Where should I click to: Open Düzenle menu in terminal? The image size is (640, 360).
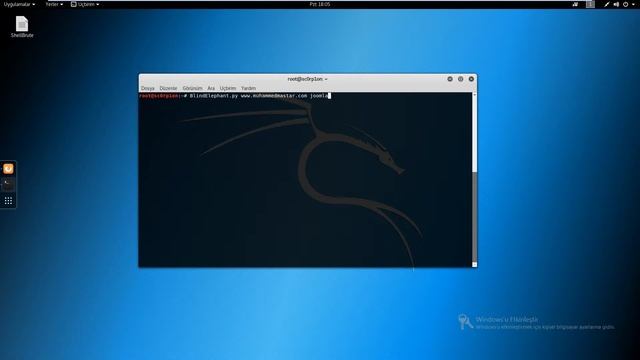pyautogui.click(x=168, y=88)
